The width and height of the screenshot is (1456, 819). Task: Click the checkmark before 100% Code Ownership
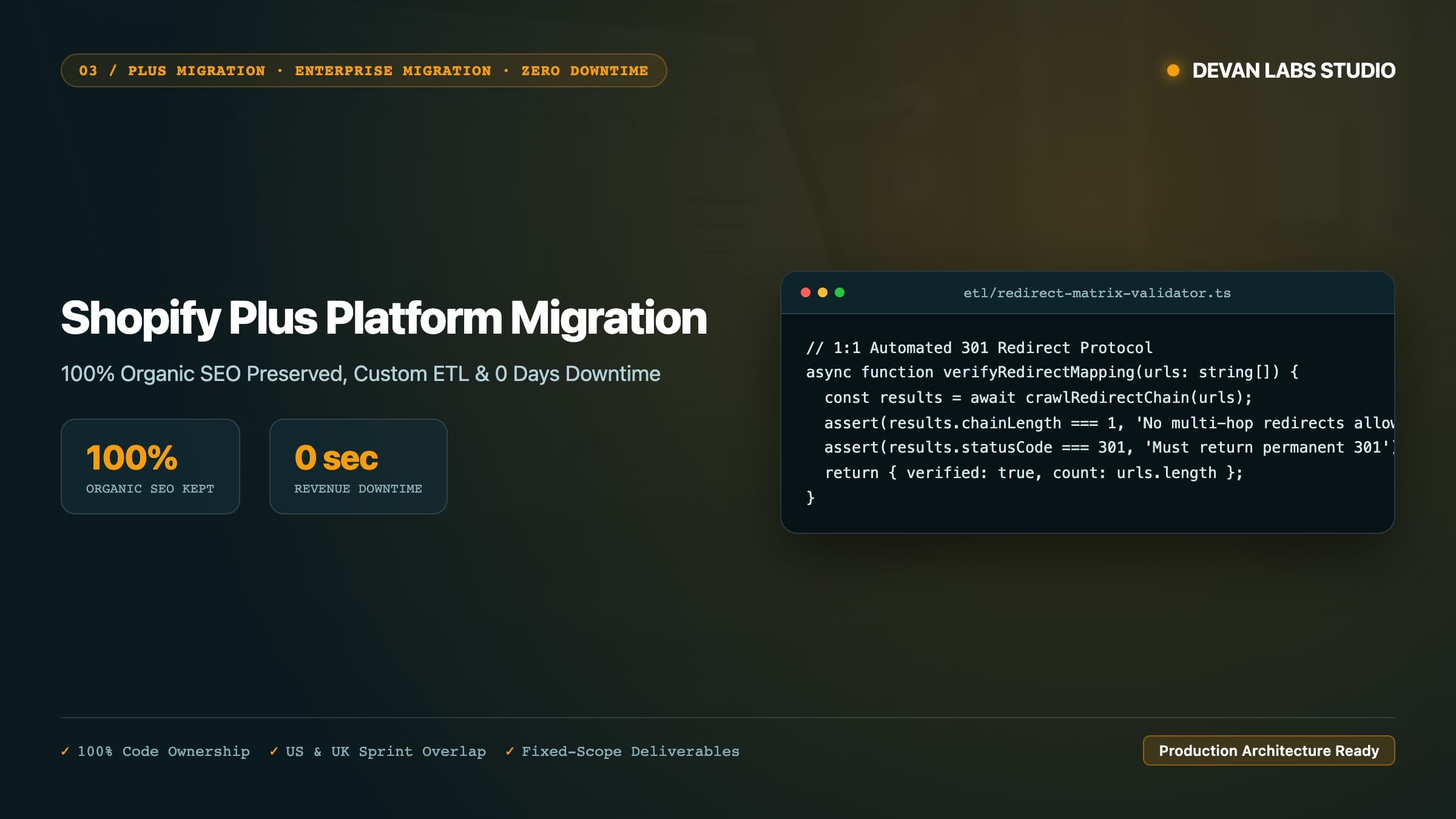coord(65,751)
